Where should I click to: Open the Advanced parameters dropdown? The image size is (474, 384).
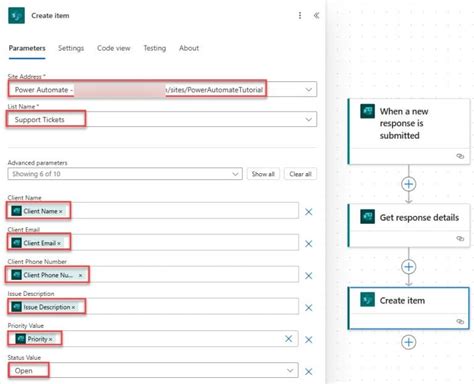125,174
